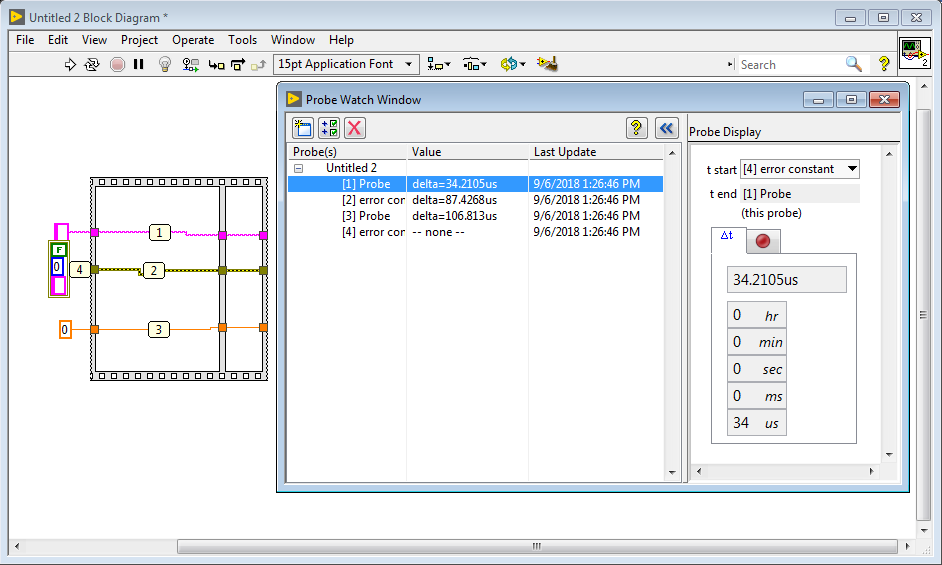
Task: Open the Project menu
Action: pyautogui.click(x=139, y=40)
